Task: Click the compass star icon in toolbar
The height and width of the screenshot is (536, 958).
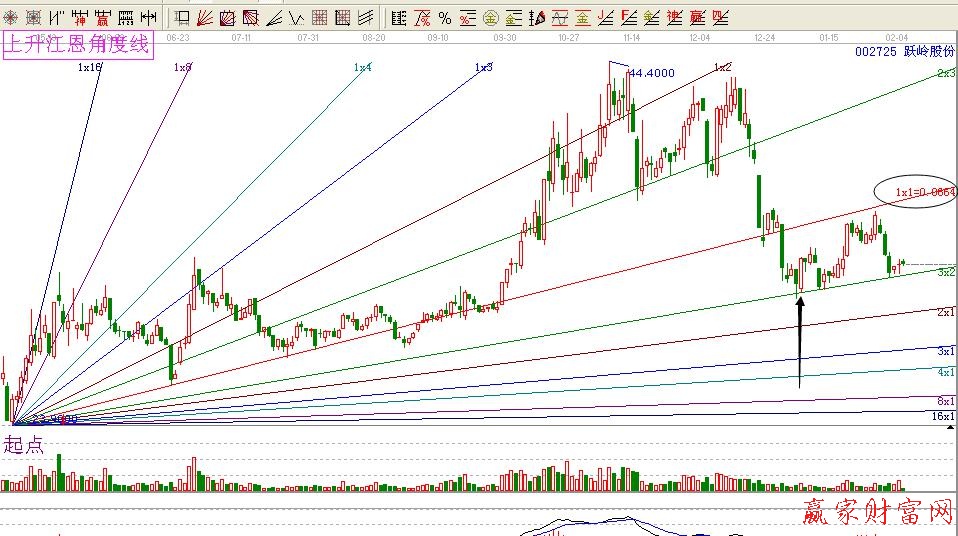Action: [x=11, y=17]
